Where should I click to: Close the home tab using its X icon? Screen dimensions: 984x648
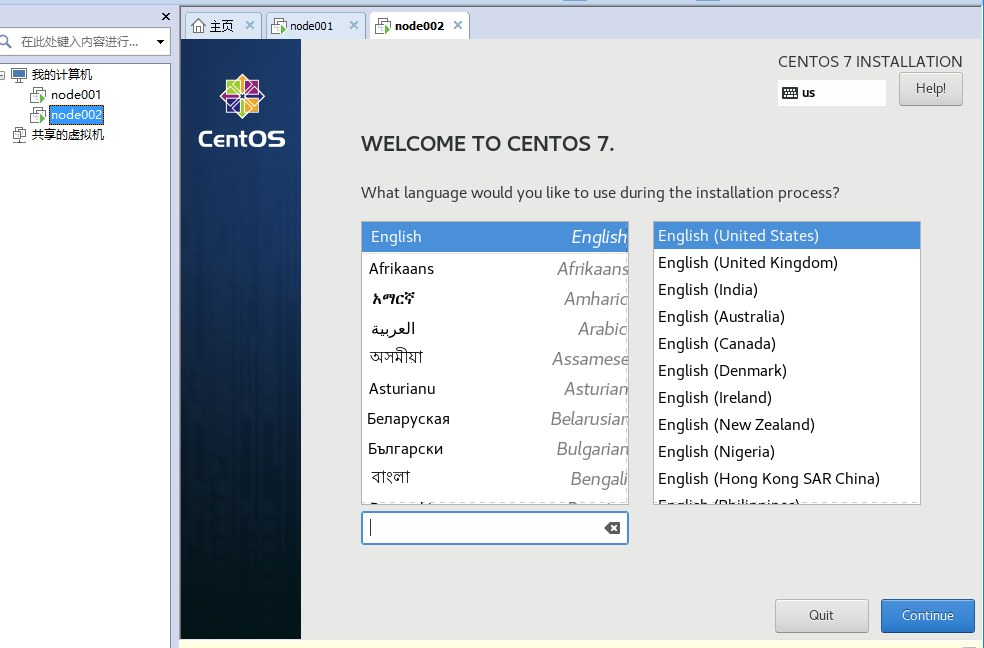248,26
